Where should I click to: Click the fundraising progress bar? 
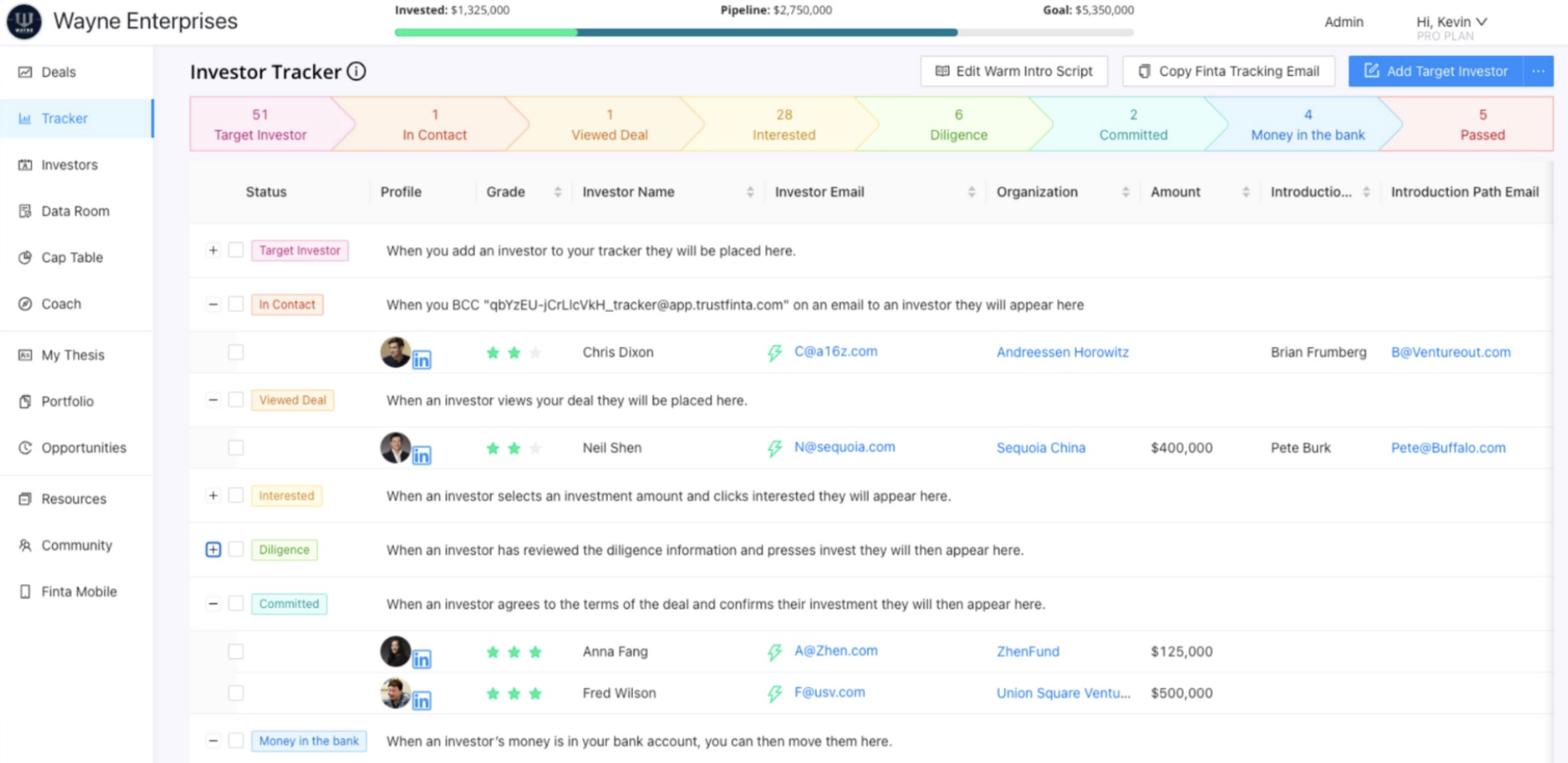pyautogui.click(x=764, y=33)
